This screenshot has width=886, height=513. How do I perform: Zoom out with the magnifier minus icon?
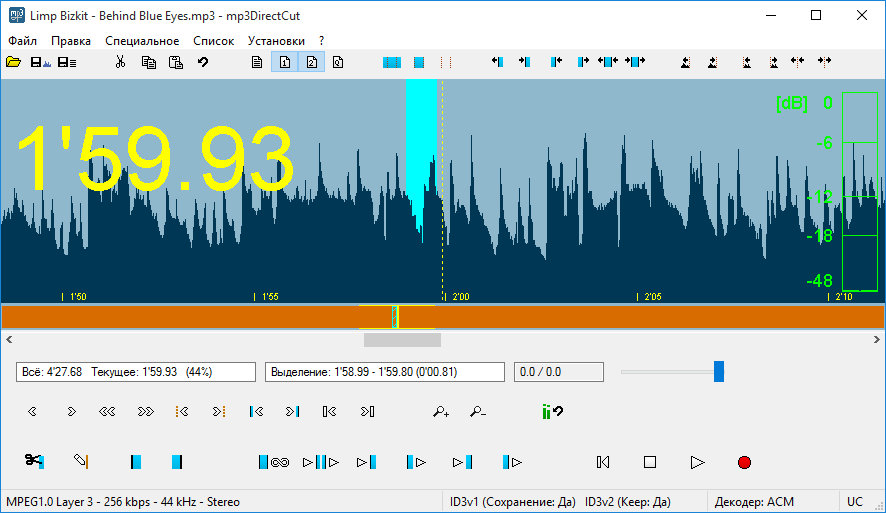click(478, 412)
